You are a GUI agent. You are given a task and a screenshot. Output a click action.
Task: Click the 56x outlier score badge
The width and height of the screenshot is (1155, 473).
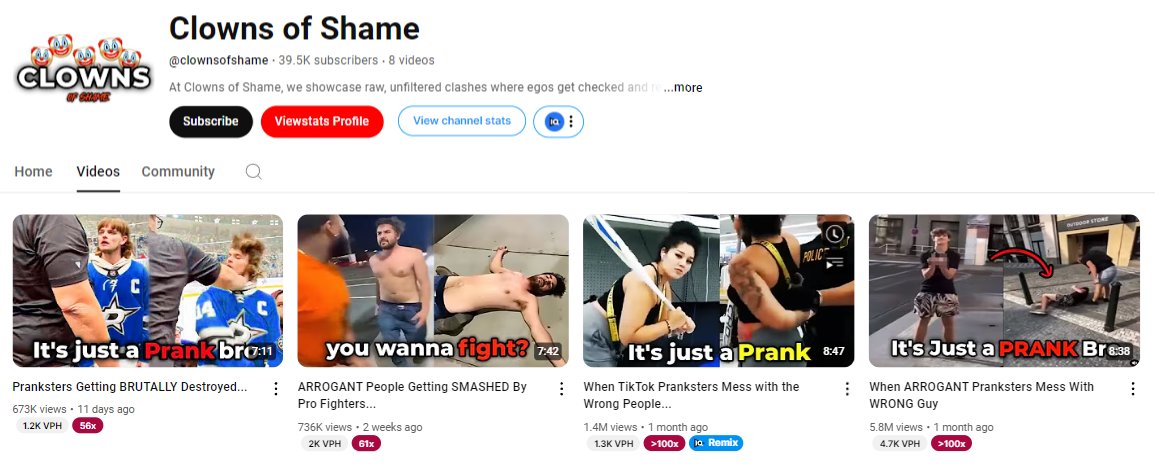pos(88,426)
